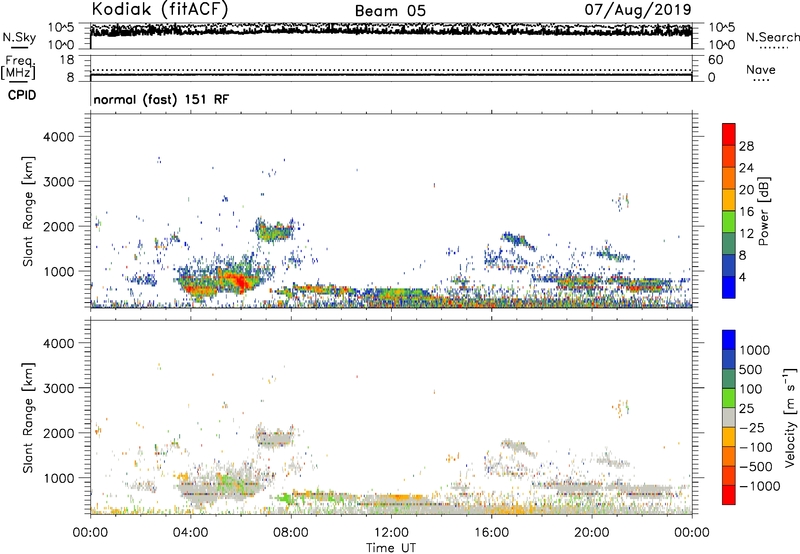
Task: Click the Power colorbar label '28'
Action: click(x=746, y=146)
